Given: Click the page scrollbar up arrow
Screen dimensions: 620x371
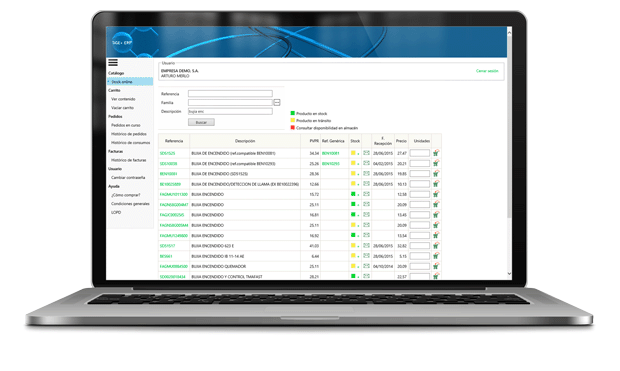Looking at the screenshot, I should 509,32.
